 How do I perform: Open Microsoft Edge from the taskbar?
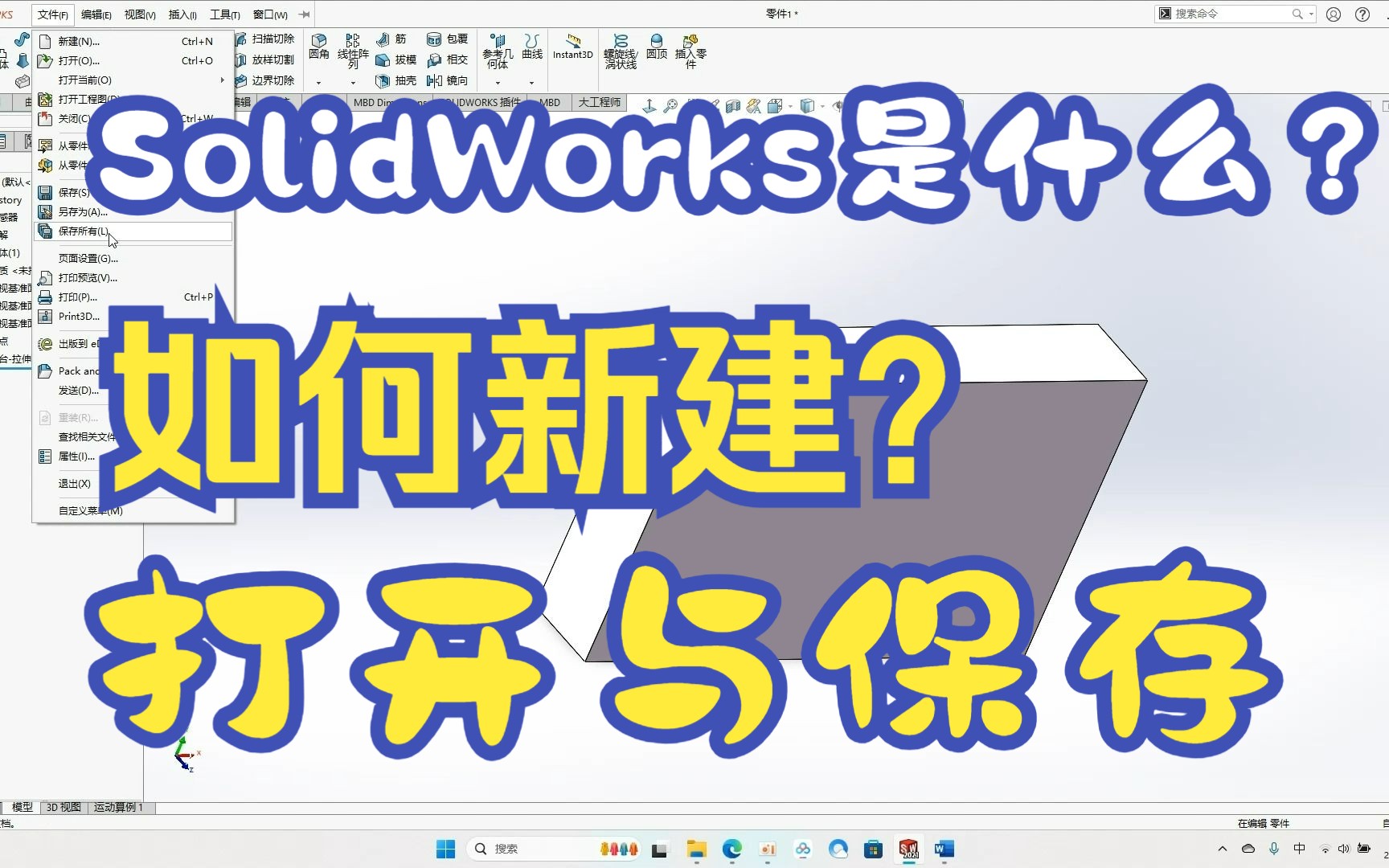[731, 849]
